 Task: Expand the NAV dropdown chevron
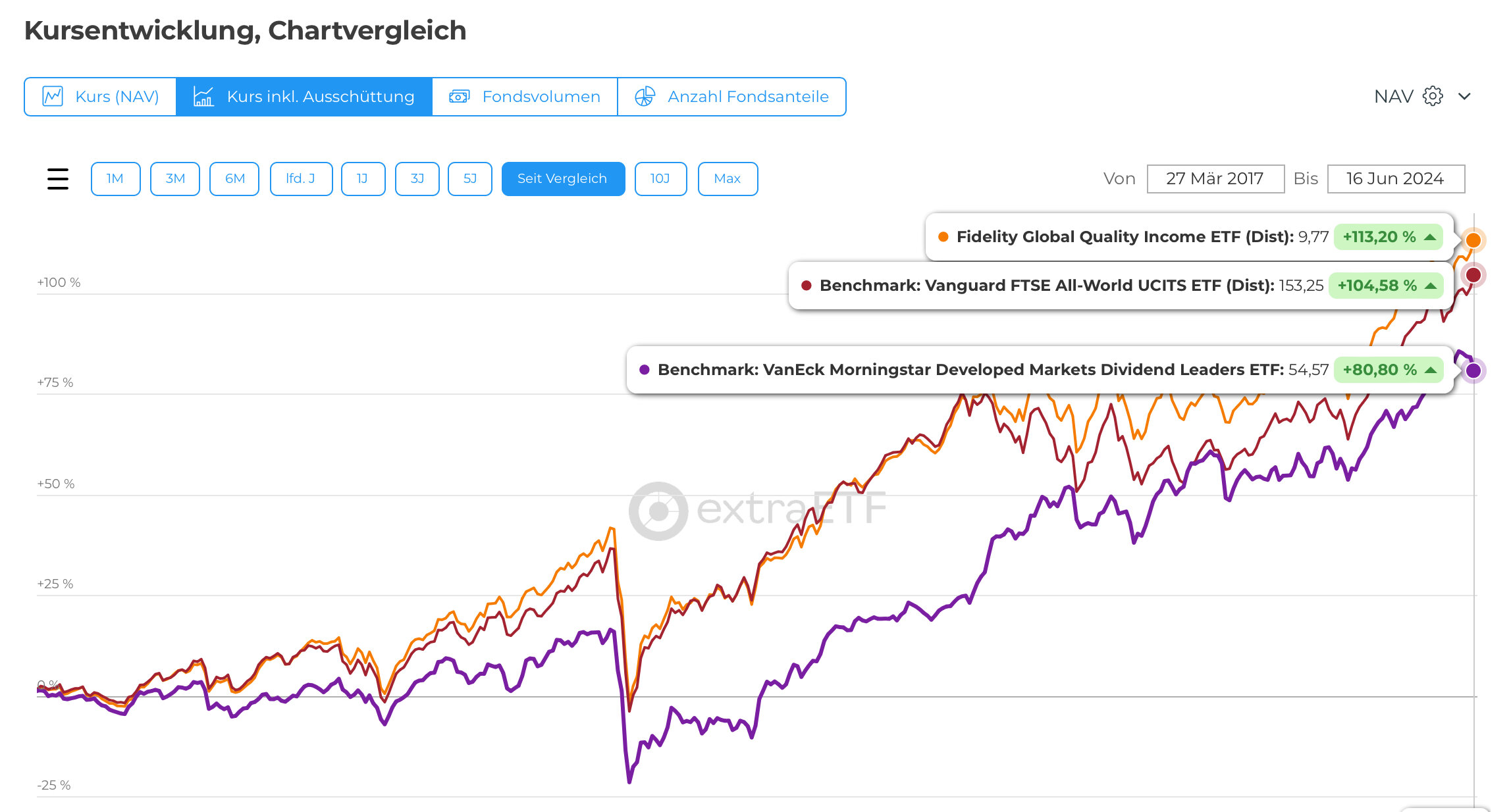(x=1464, y=97)
